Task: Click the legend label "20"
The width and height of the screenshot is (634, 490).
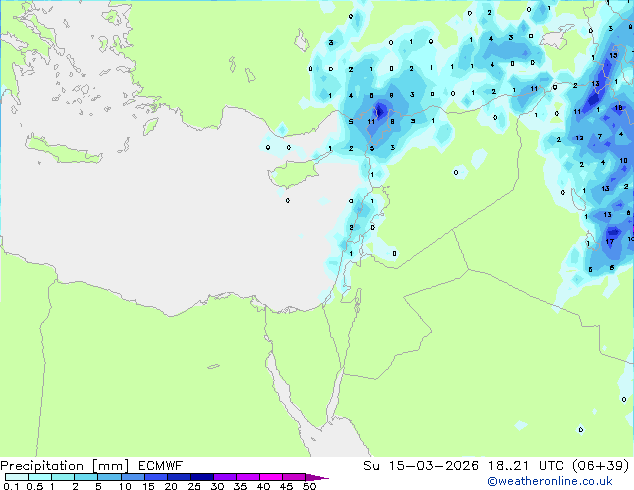Action: point(171,486)
